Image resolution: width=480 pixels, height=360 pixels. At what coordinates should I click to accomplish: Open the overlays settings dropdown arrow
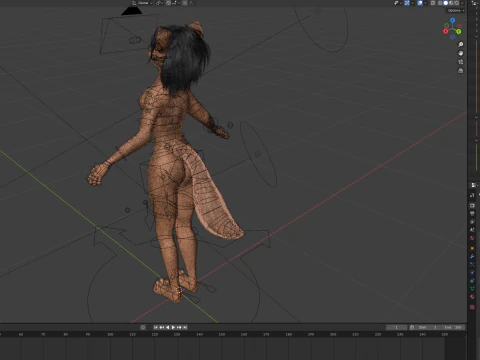(426, 3)
